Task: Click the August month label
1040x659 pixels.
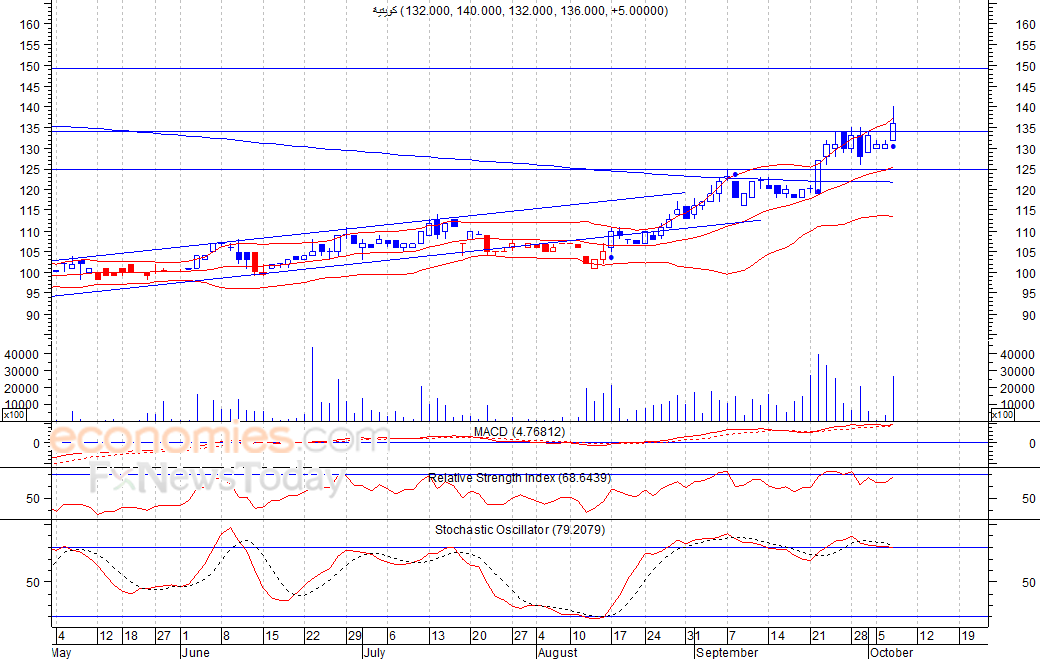Action: click(x=558, y=652)
